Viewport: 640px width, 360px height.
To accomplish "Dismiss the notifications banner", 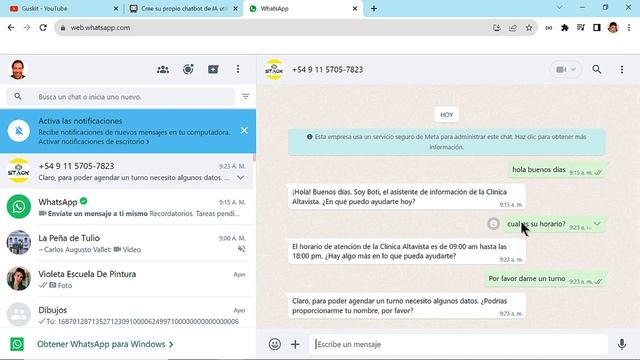I will tap(244, 131).
